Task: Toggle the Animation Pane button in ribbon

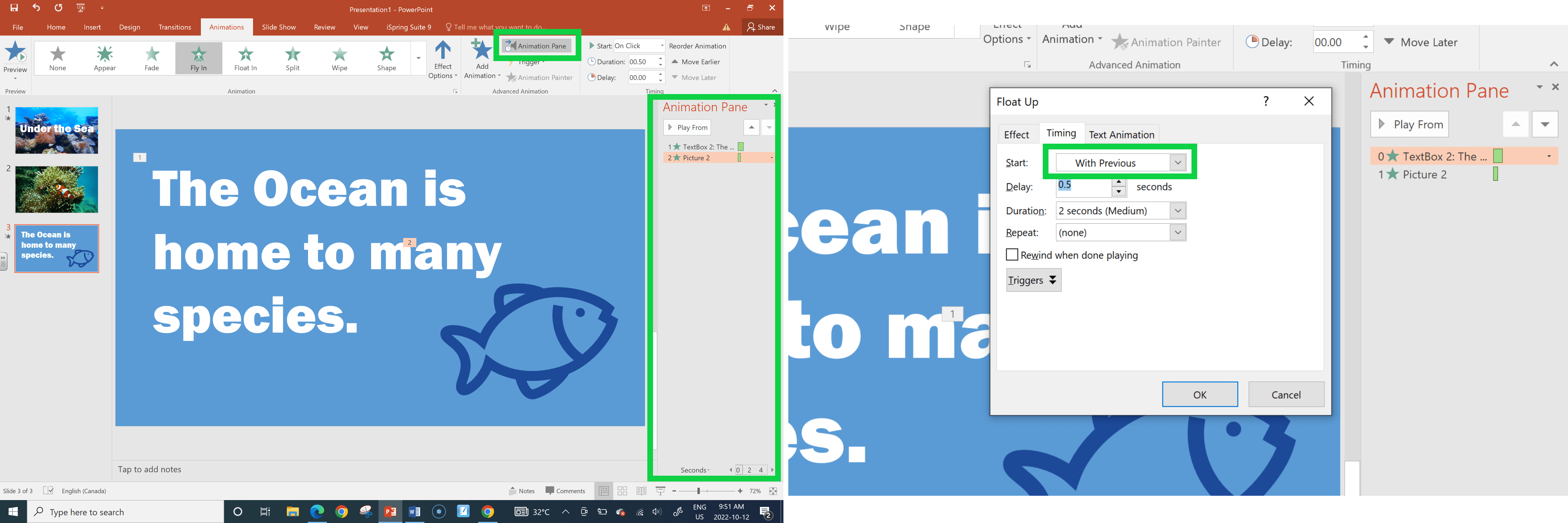Action: 536,46
